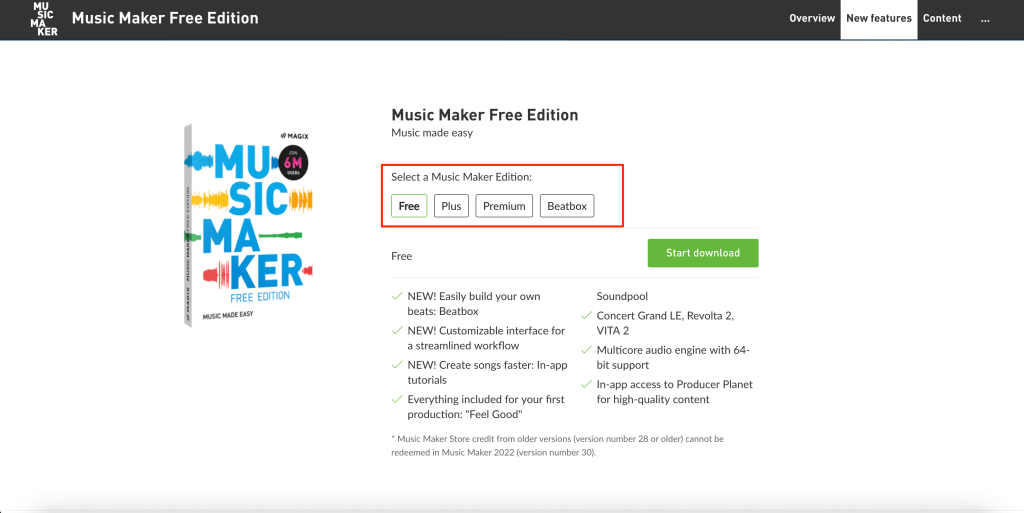Click the Music Maker Free Edition heading
Screen dimensions: 1024x513
pyautogui.click(x=485, y=115)
